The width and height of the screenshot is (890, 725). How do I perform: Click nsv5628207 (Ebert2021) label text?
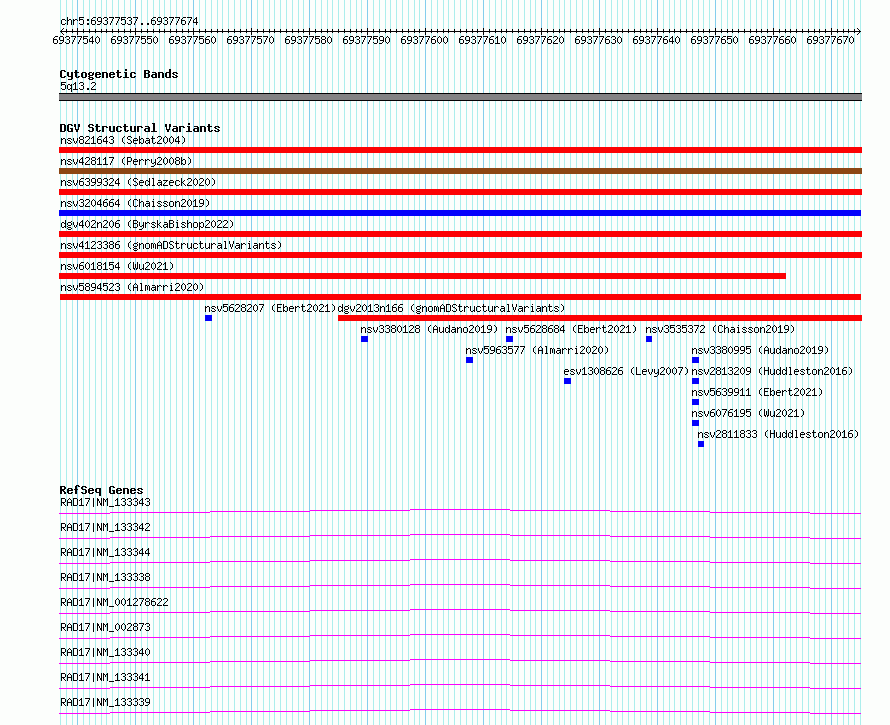pyautogui.click(x=271, y=308)
